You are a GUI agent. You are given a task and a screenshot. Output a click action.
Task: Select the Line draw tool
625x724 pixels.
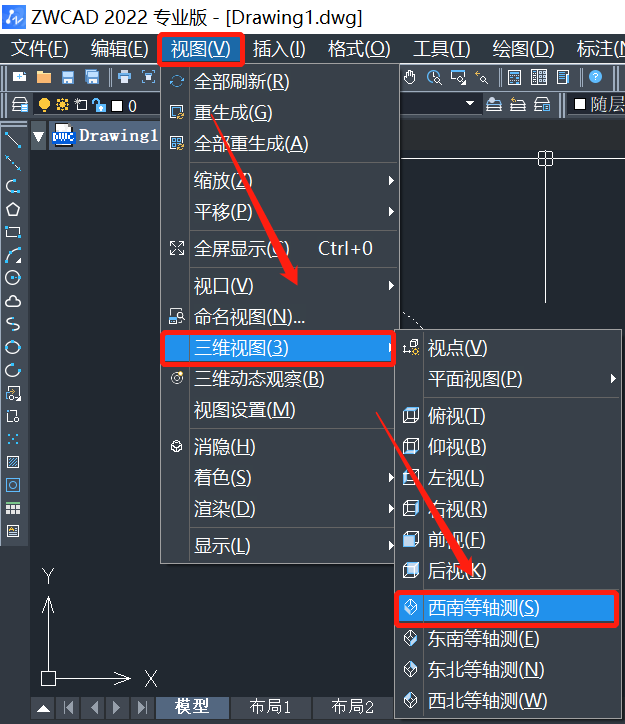(x=13, y=139)
